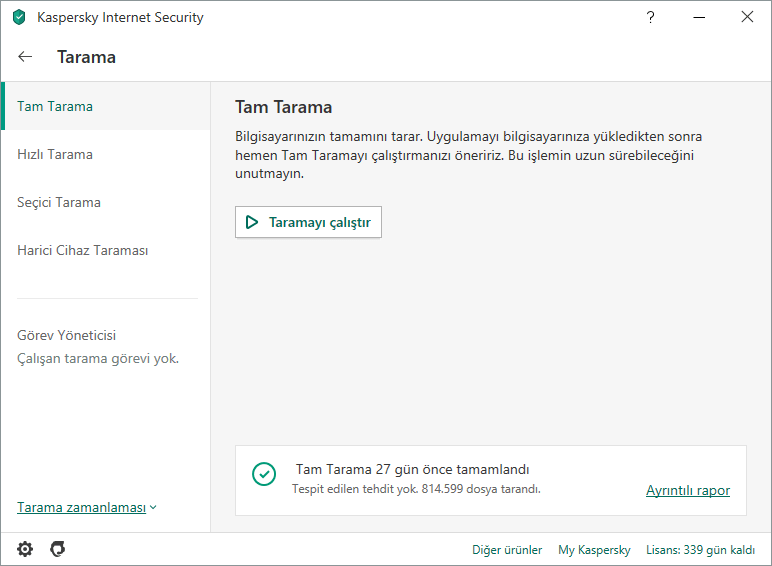Click the play triangle on Taramayı çalıştır

(252, 222)
